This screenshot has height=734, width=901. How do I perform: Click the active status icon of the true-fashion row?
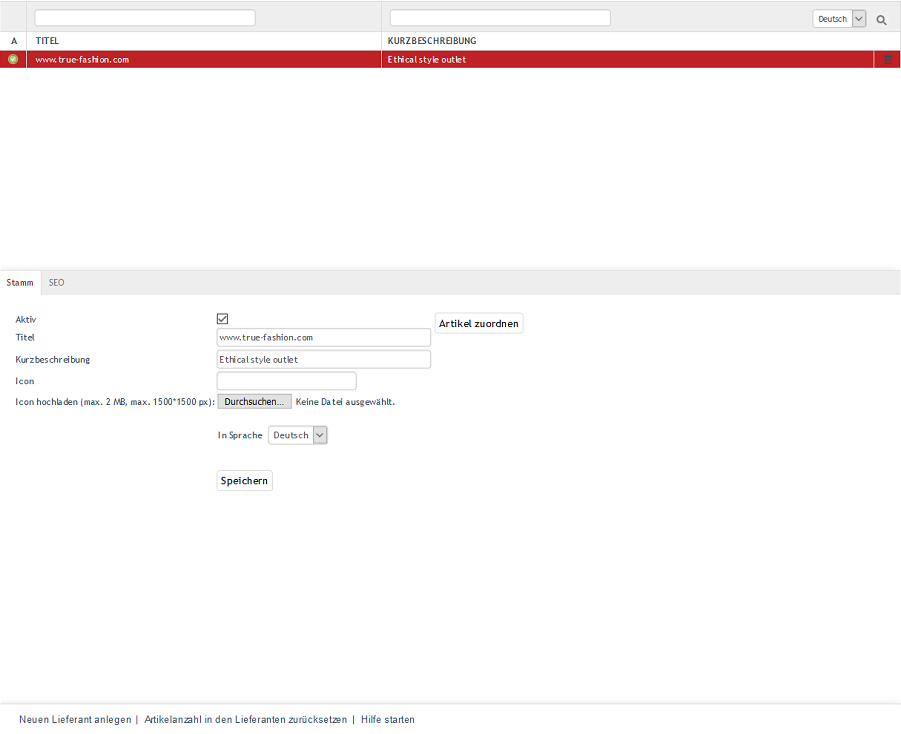coord(13,59)
